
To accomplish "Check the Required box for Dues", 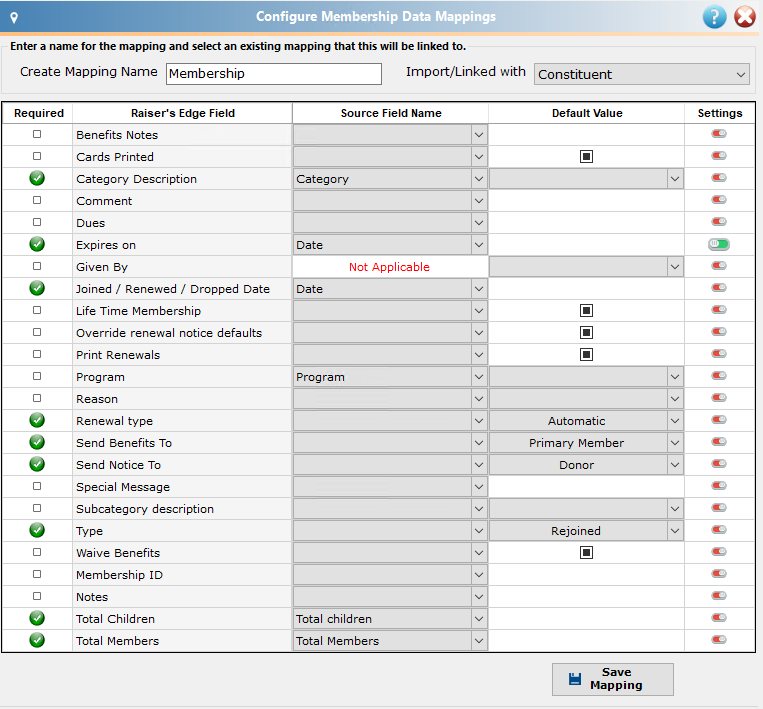I will (37, 222).
